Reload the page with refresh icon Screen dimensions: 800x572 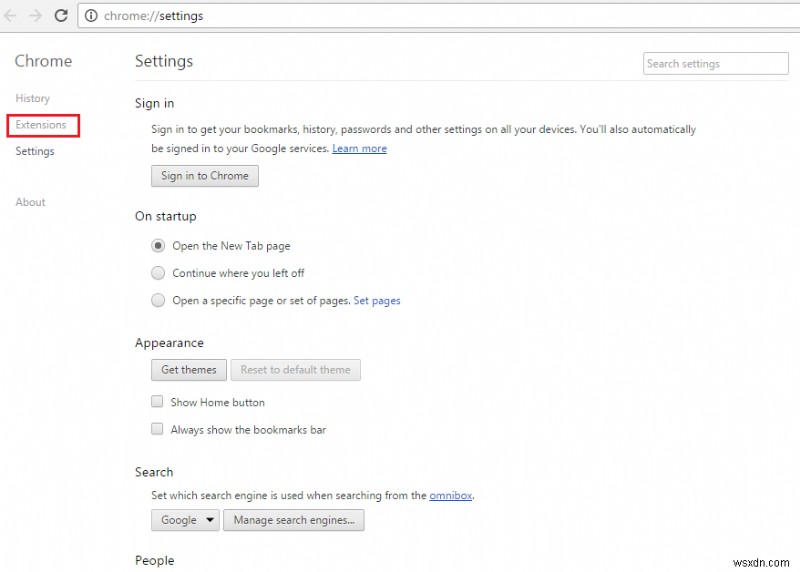pos(61,16)
